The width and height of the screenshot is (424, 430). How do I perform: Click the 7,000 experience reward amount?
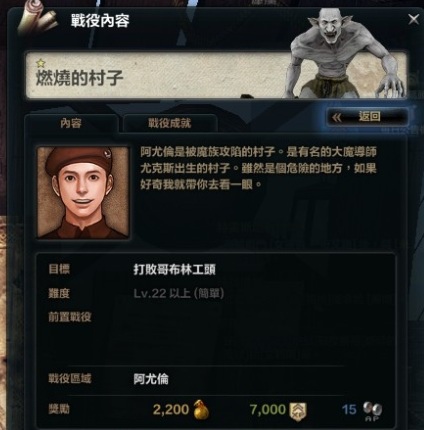[268, 409]
